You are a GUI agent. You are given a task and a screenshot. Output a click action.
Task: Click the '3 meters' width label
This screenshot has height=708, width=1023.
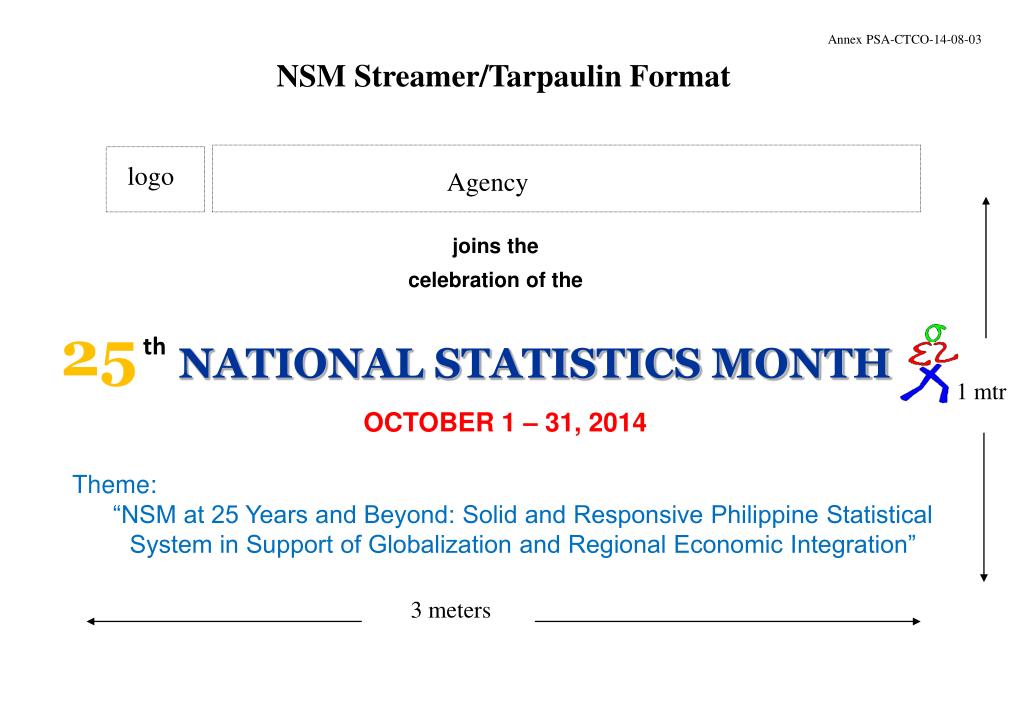(x=451, y=610)
